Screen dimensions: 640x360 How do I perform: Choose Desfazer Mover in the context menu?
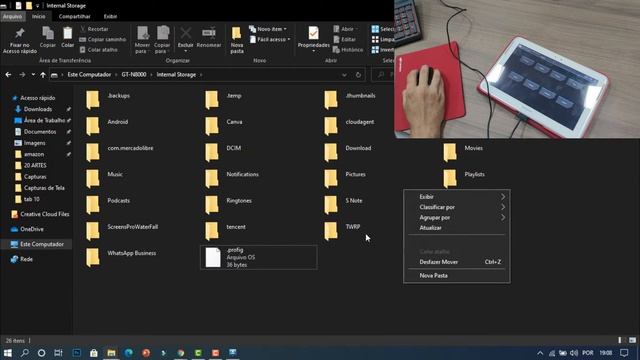pyautogui.click(x=456, y=262)
